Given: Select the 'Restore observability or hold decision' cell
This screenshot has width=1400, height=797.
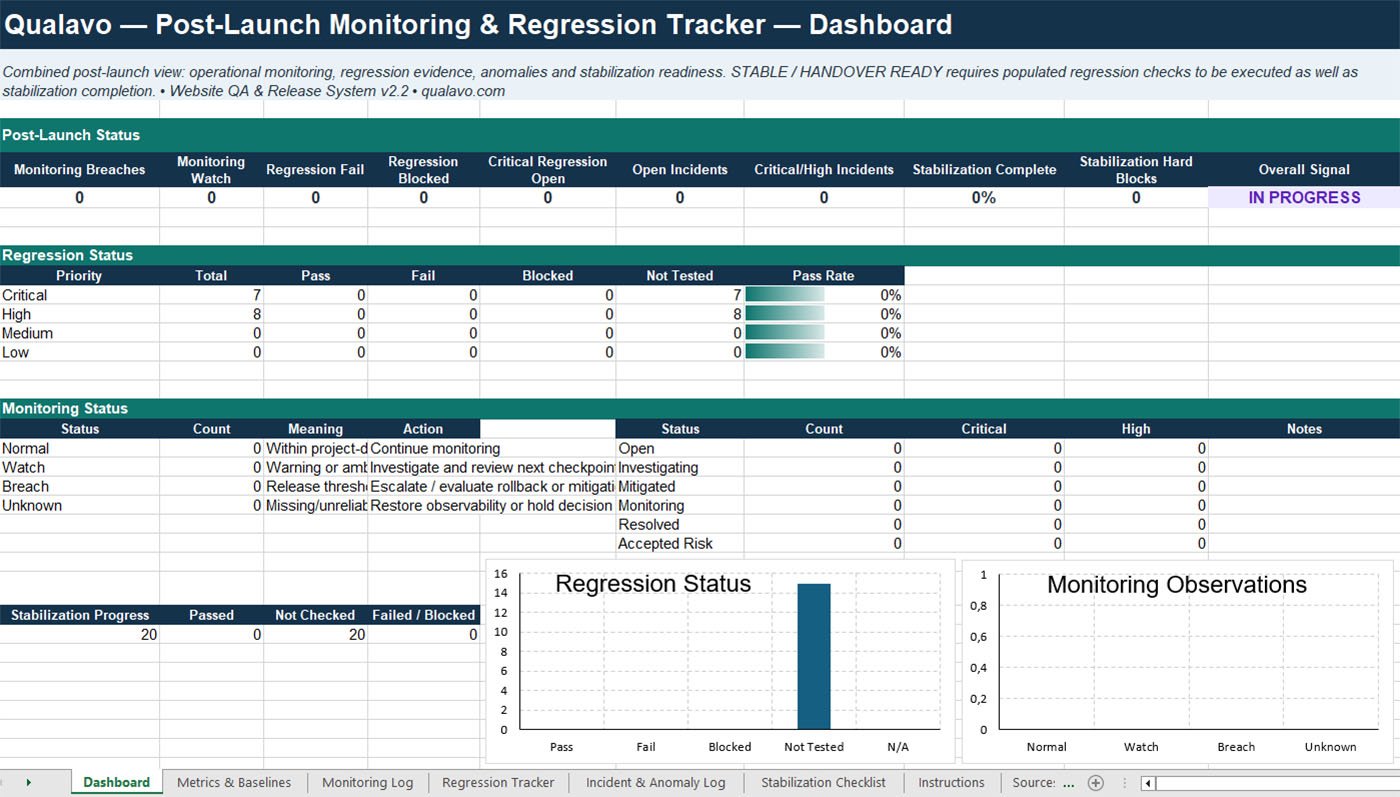Looking at the screenshot, I should coord(492,506).
